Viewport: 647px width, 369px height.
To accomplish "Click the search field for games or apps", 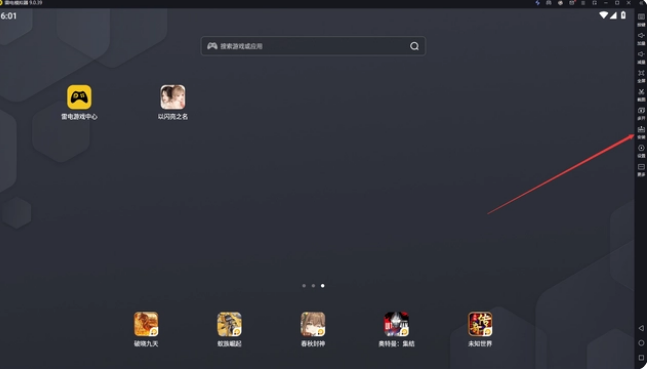I will (x=313, y=46).
